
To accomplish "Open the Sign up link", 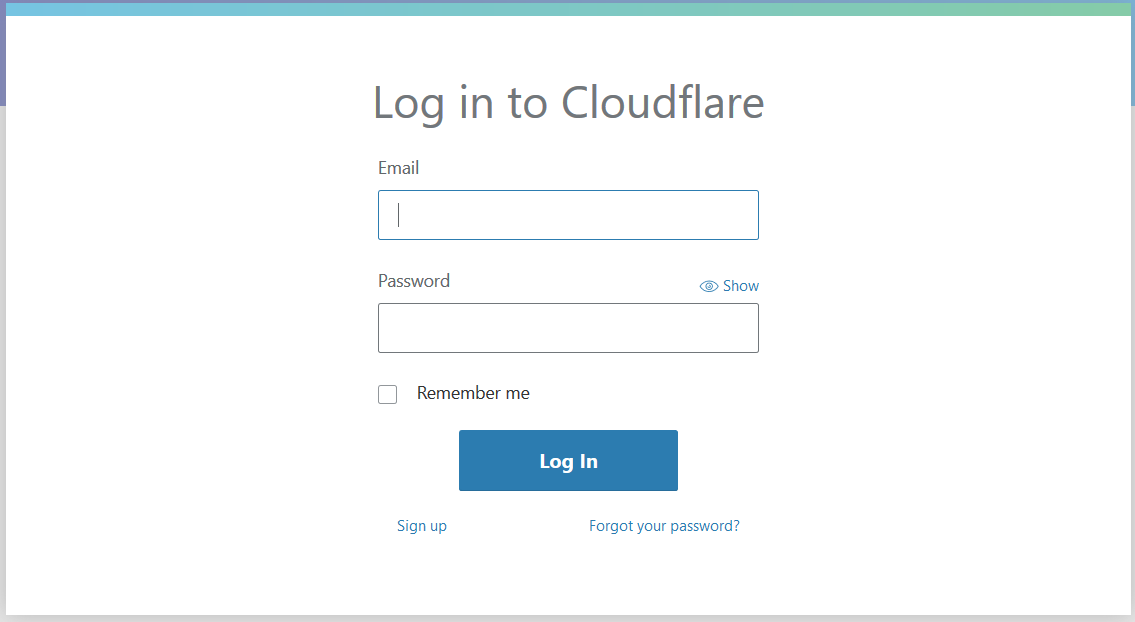I will [x=421, y=526].
